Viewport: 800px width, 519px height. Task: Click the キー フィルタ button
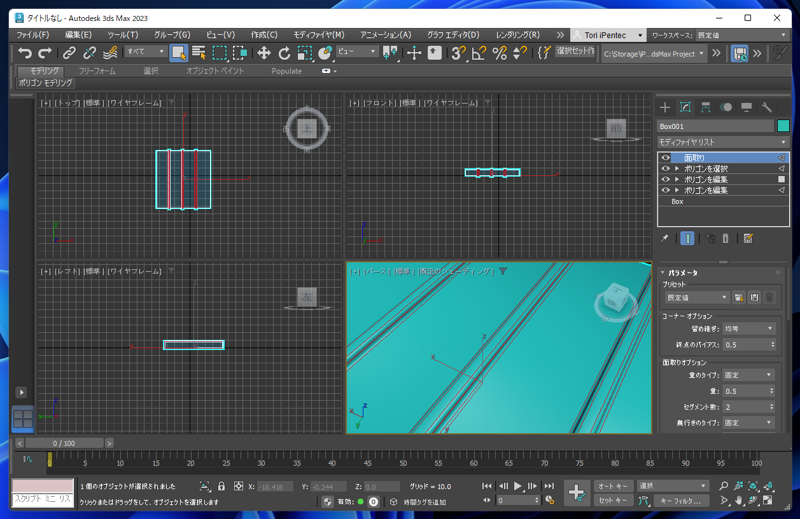[x=682, y=501]
